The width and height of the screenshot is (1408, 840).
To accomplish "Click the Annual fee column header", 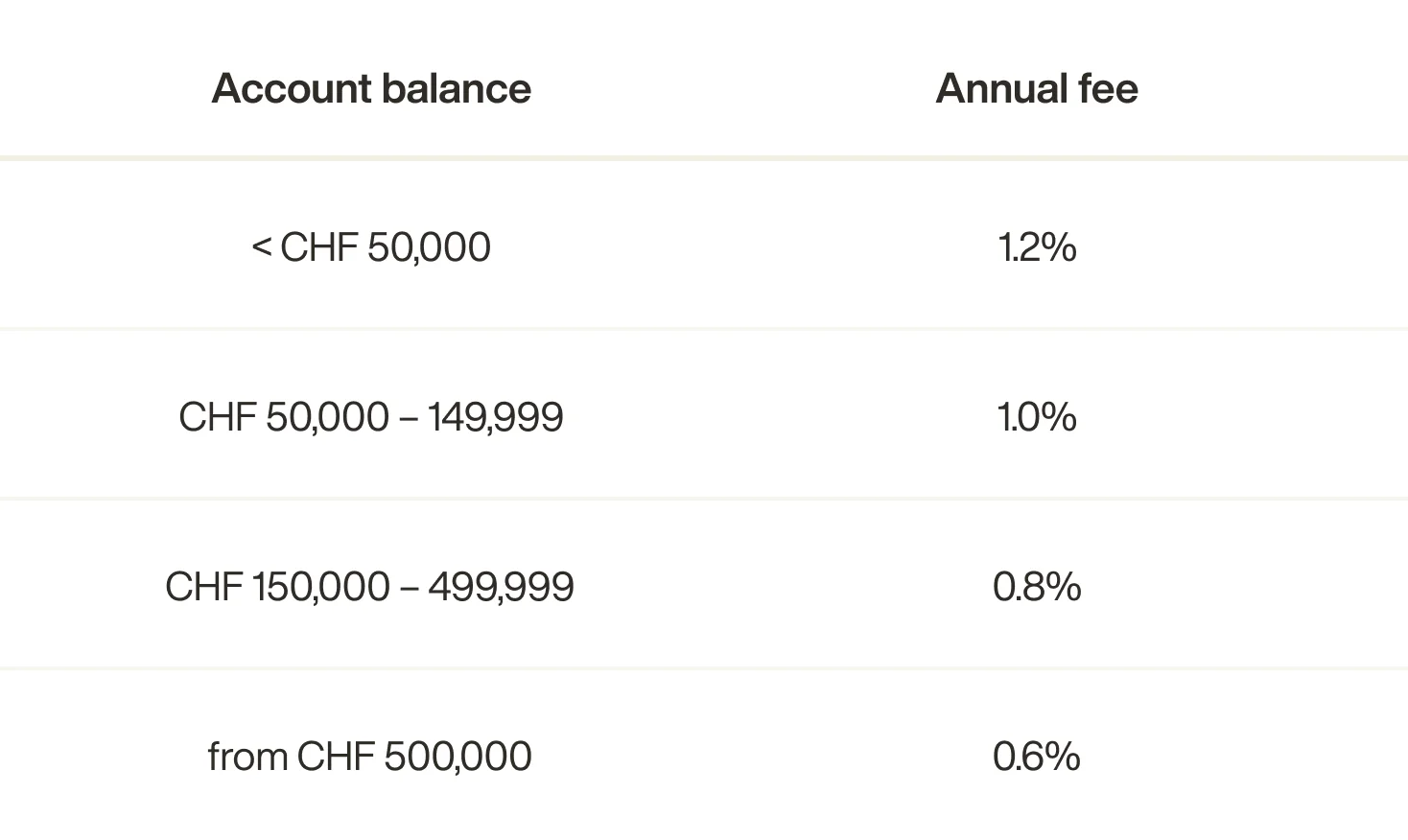I will point(1037,88).
